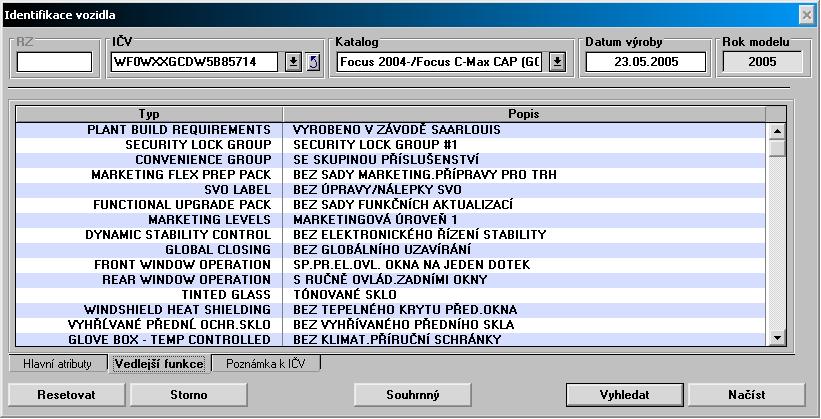Click the Popis column header
The width and height of the screenshot is (821, 419).
[x=525, y=114]
